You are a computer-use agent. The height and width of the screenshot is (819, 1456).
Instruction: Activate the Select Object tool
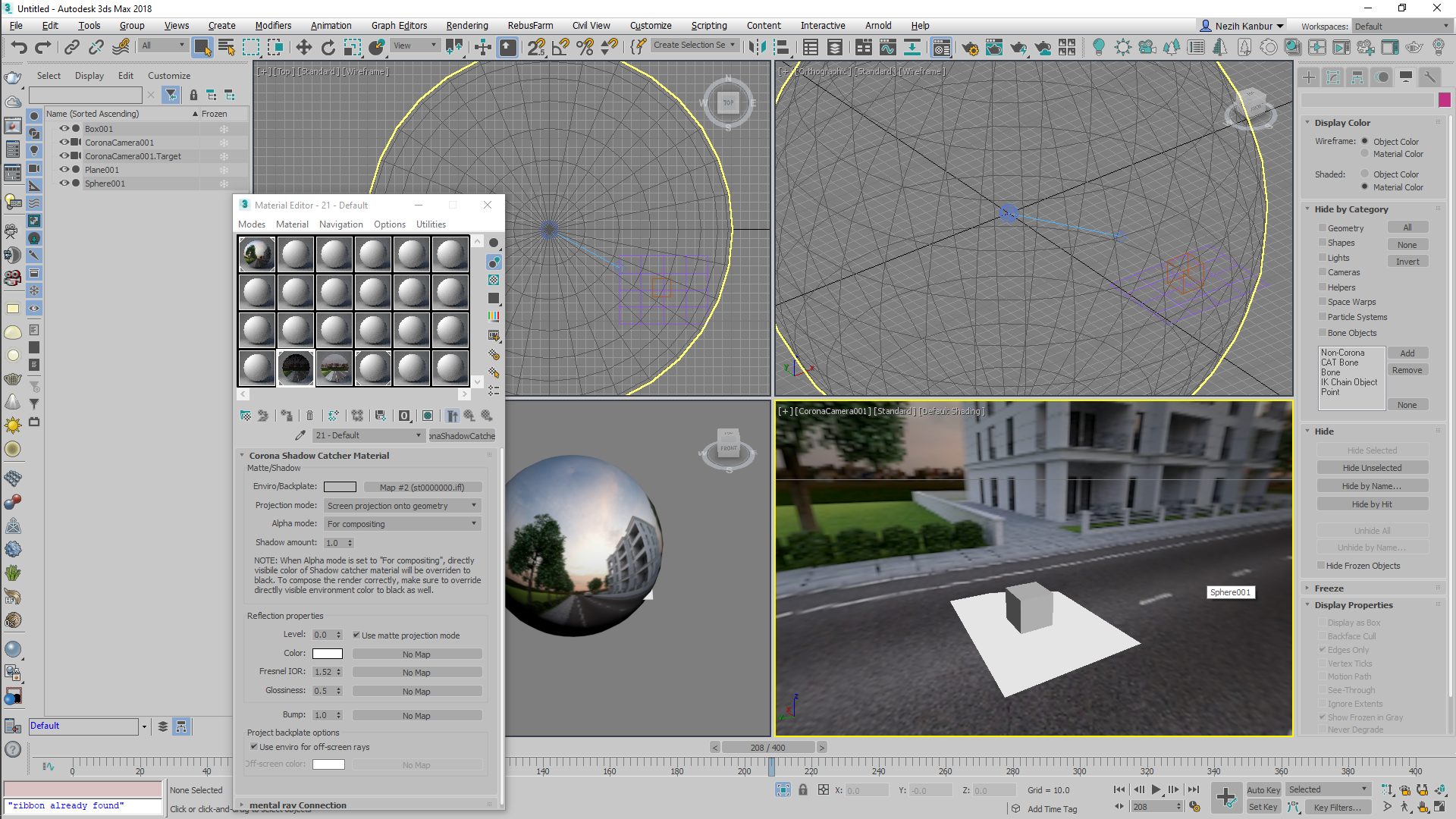point(202,48)
